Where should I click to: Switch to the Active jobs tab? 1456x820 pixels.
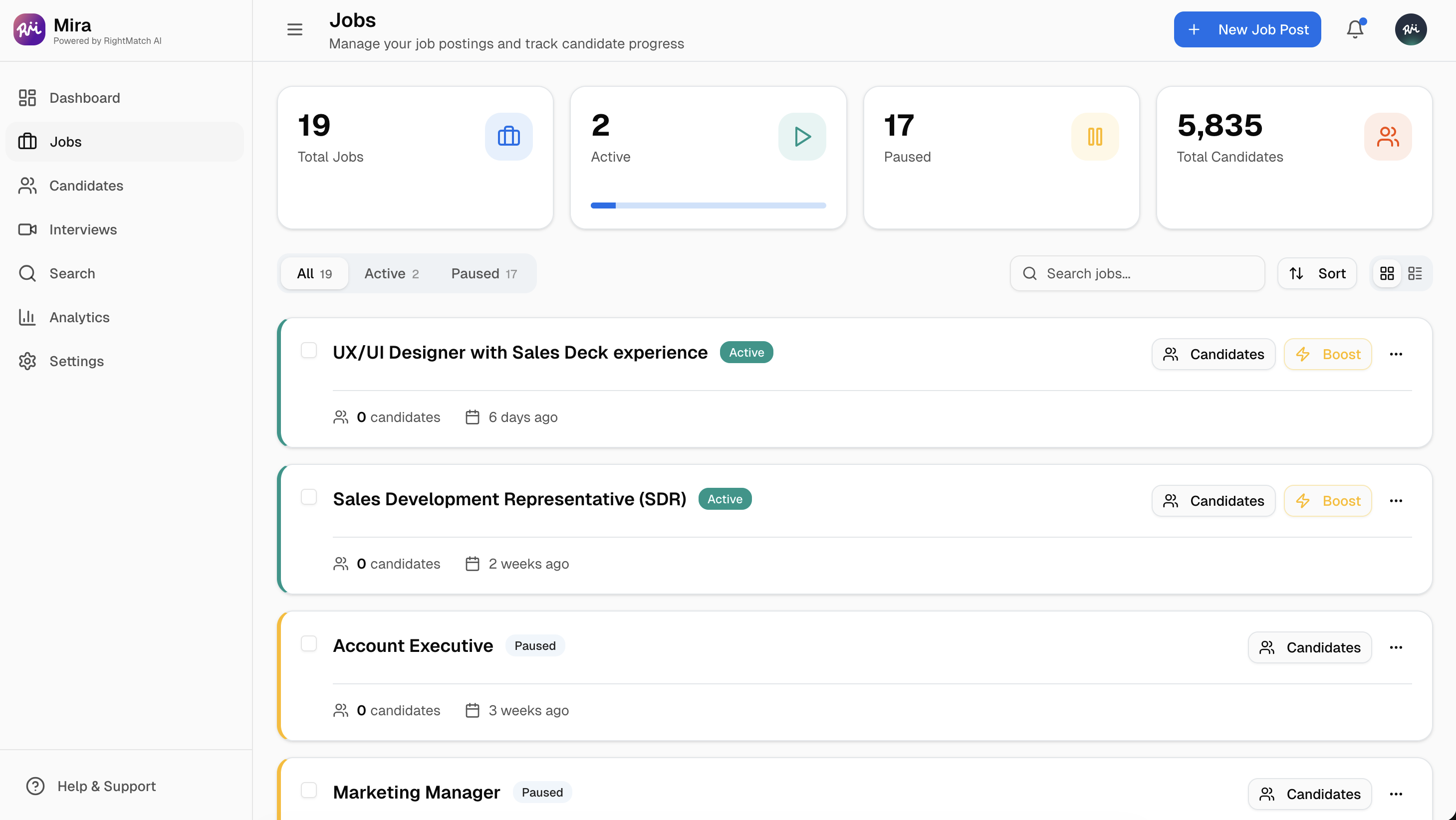click(391, 273)
